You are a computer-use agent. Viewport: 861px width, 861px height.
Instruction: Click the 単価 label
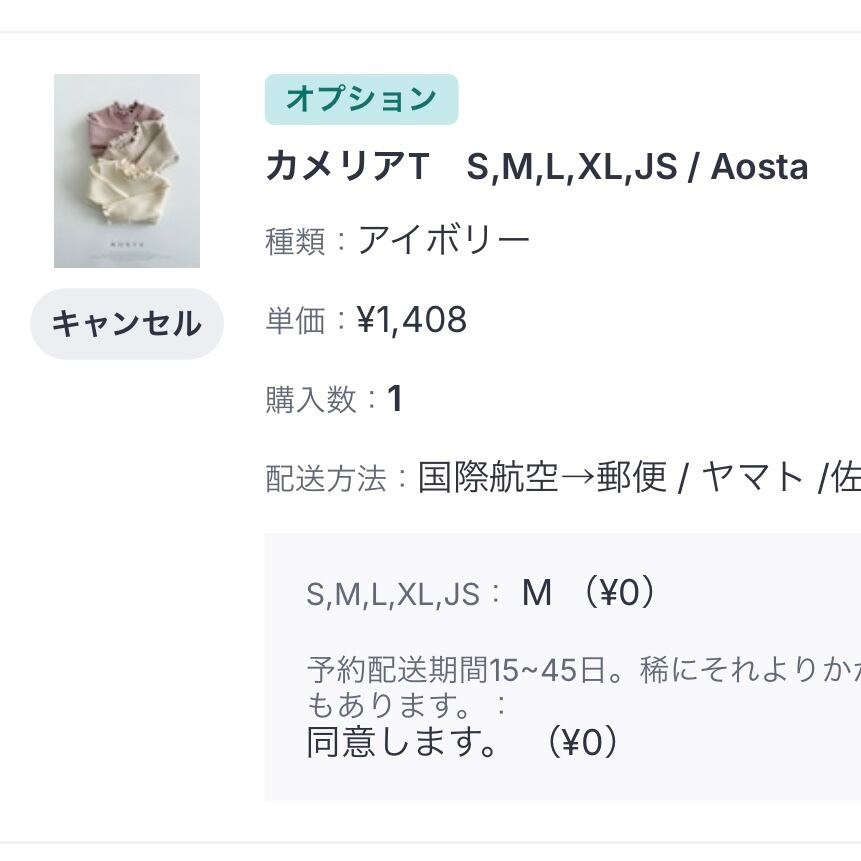coord(295,321)
